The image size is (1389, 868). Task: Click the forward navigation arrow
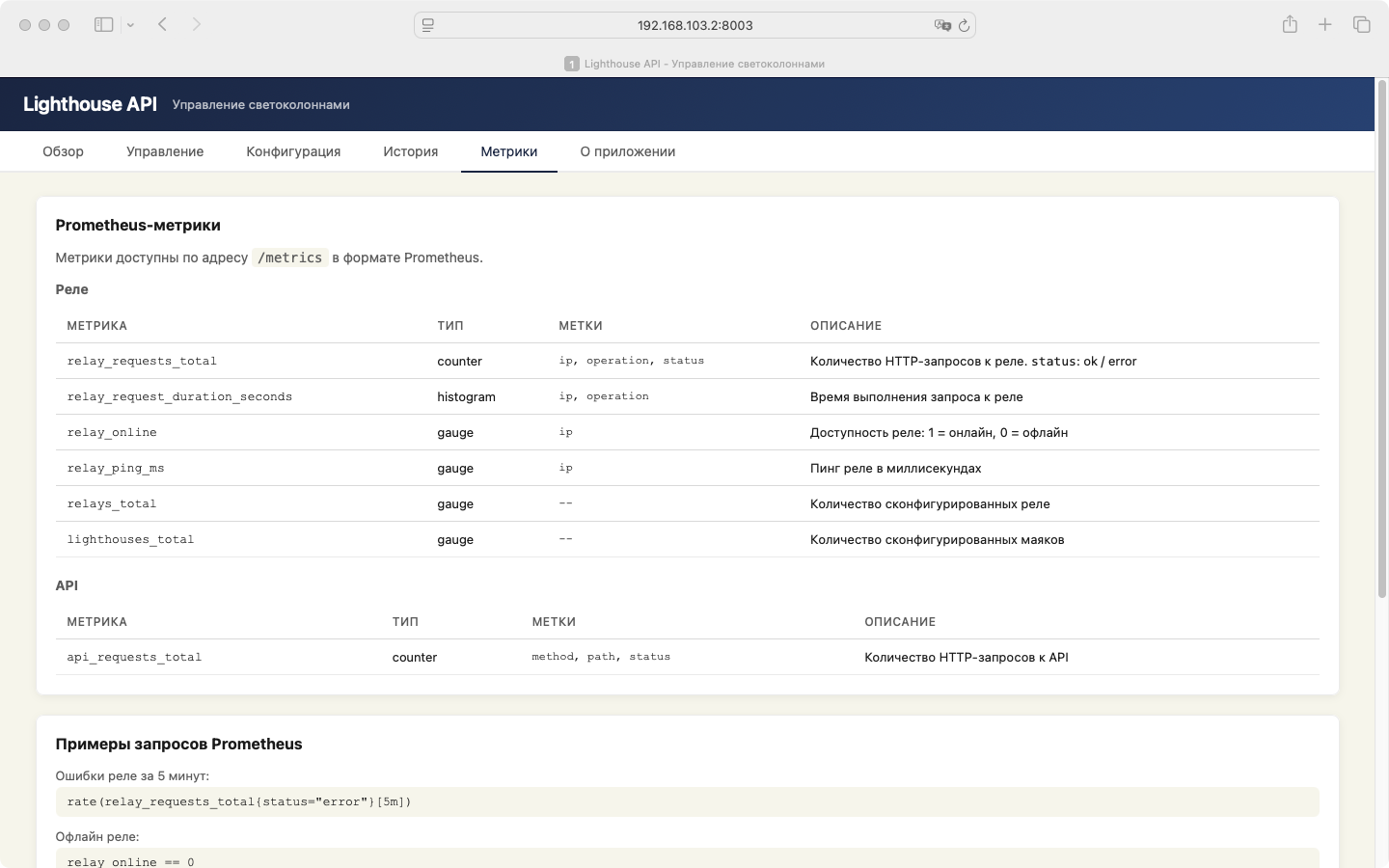197,25
